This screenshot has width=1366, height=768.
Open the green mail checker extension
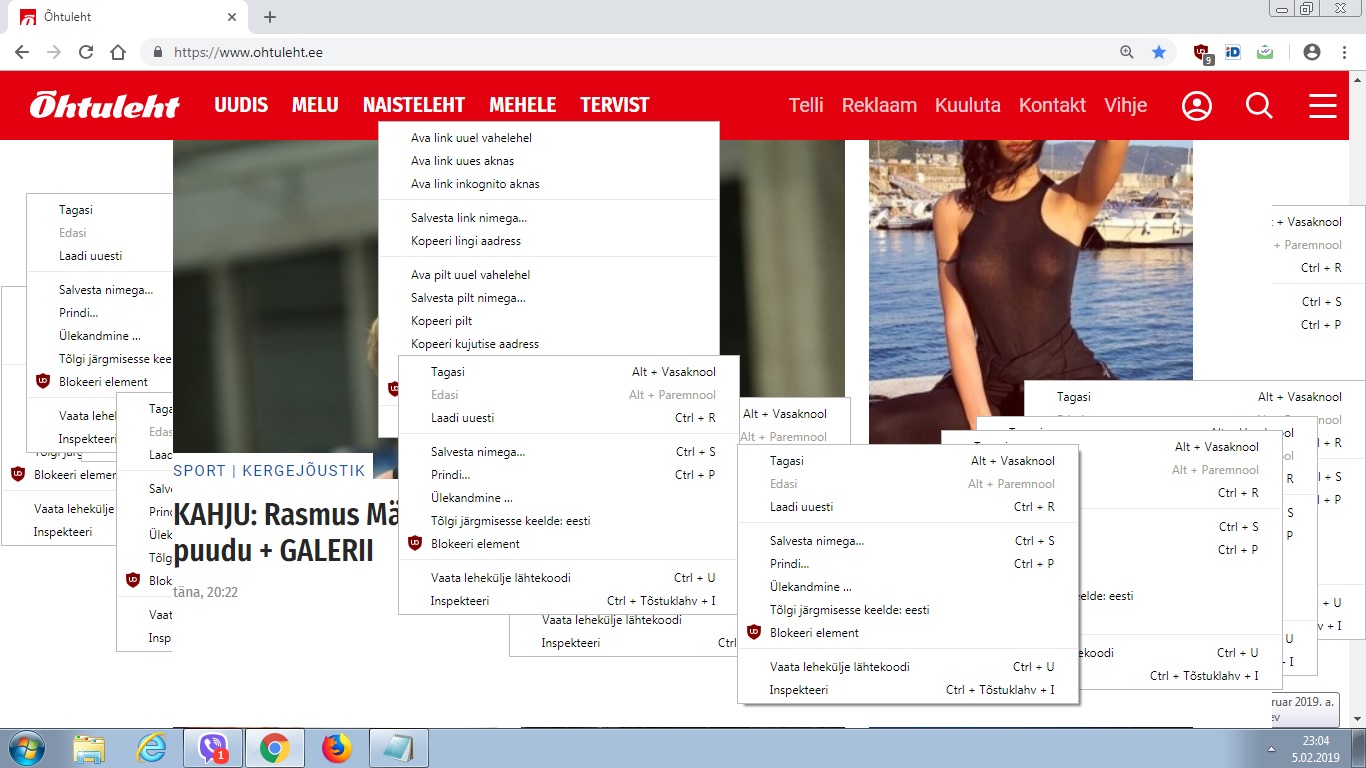[x=1265, y=52]
